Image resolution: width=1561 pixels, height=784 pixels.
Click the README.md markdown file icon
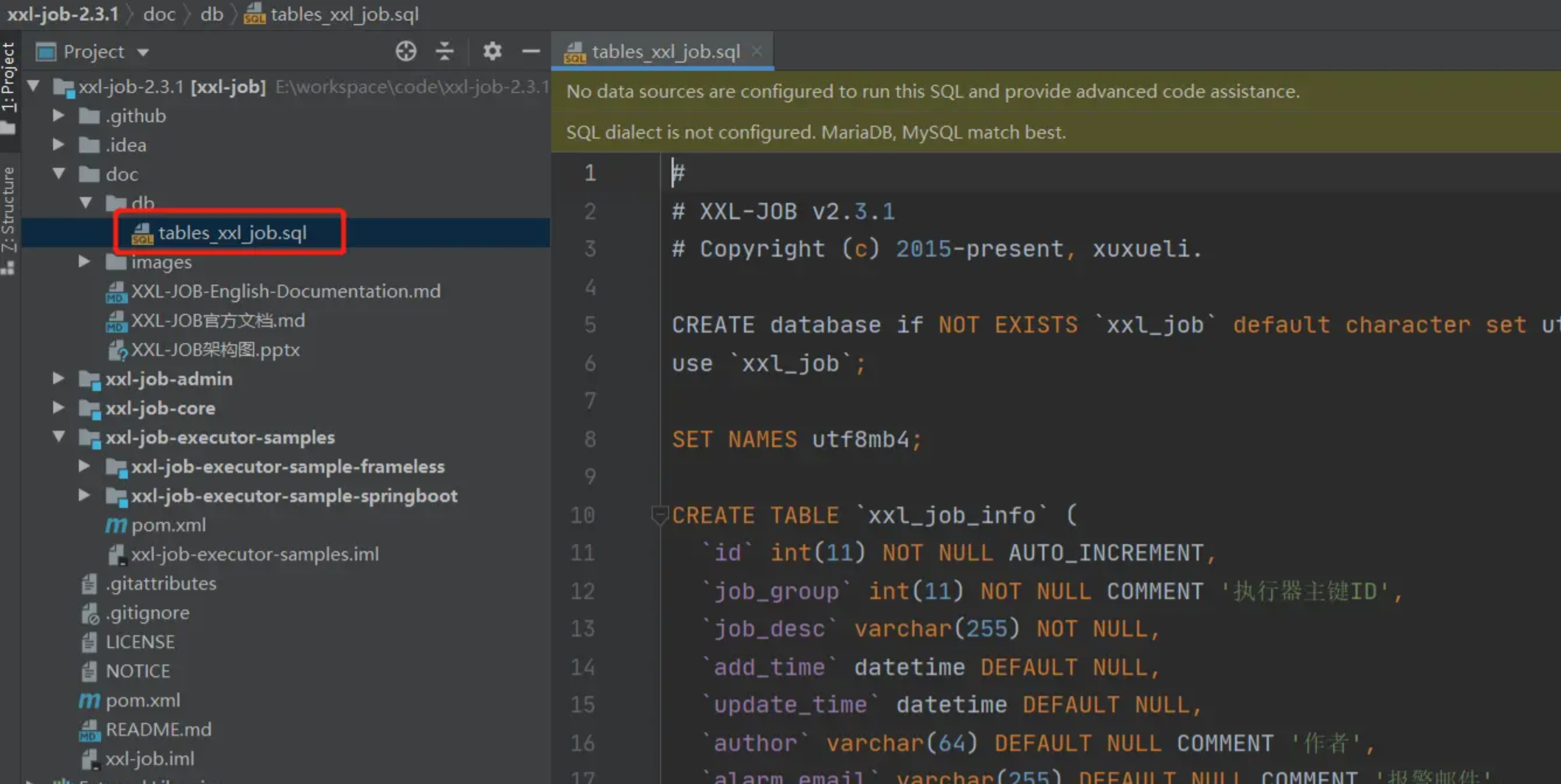[89, 730]
